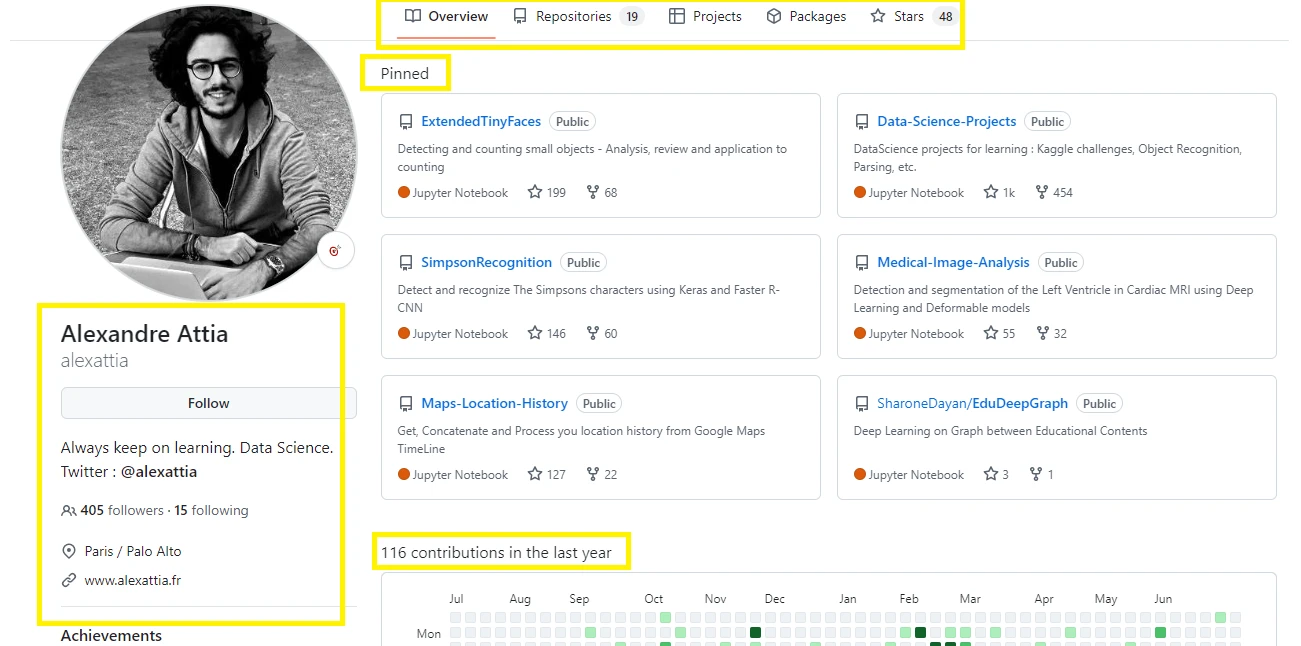Open stargazers of Data-Science-Projects via star icon
Image resolution: width=1301 pixels, height=646 pixels.
(x=991, y=192)
